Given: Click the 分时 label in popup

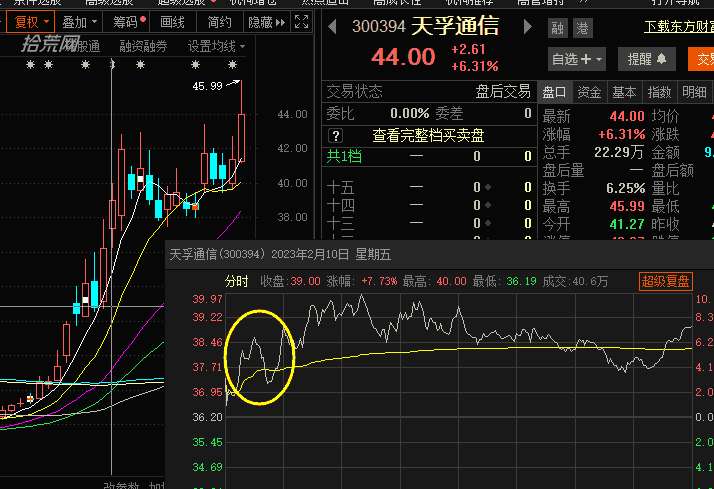Looking at the screenshot, I should point(236,281).
